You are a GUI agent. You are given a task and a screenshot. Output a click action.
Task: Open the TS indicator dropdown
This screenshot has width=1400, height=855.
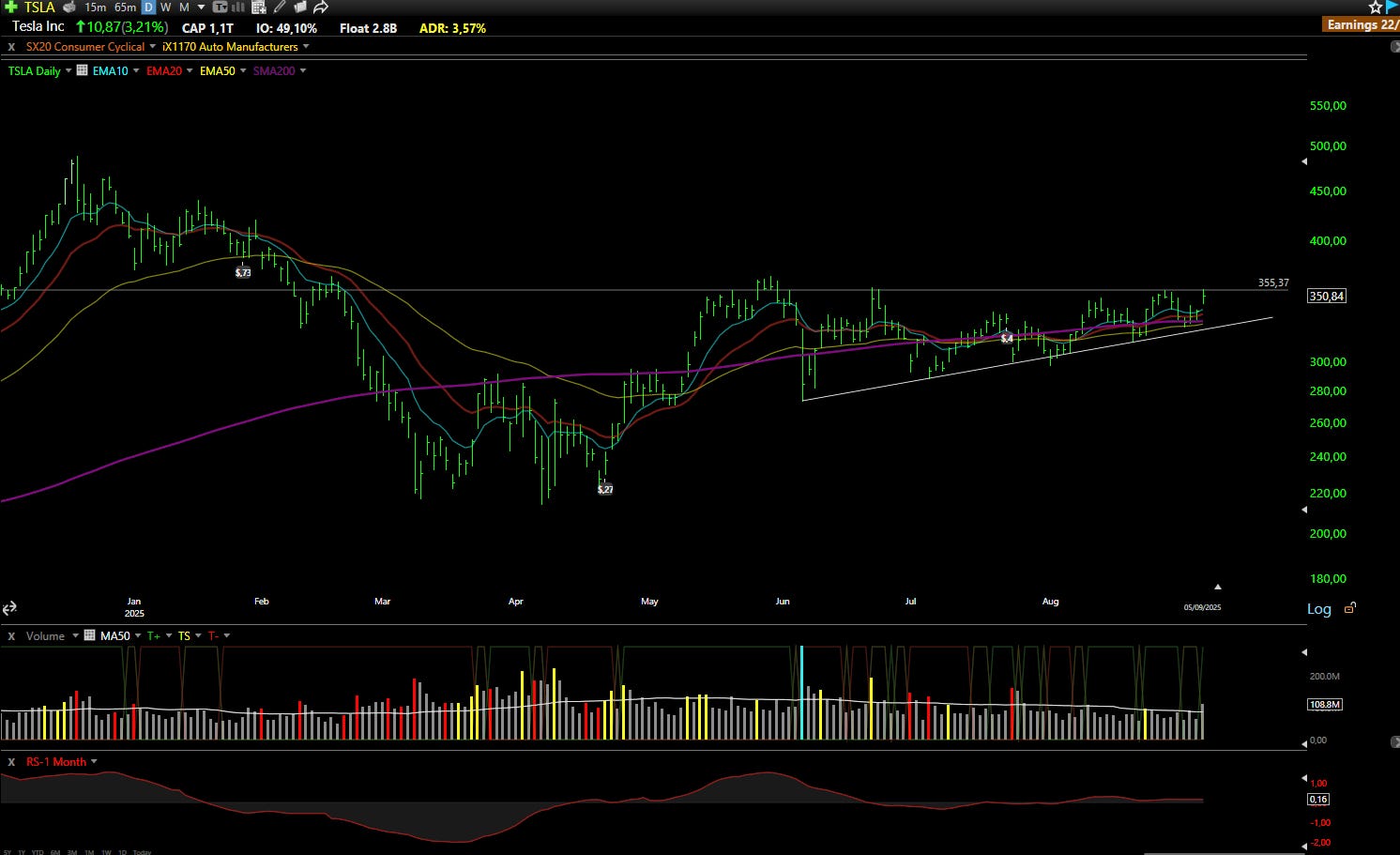pos(198,636)
